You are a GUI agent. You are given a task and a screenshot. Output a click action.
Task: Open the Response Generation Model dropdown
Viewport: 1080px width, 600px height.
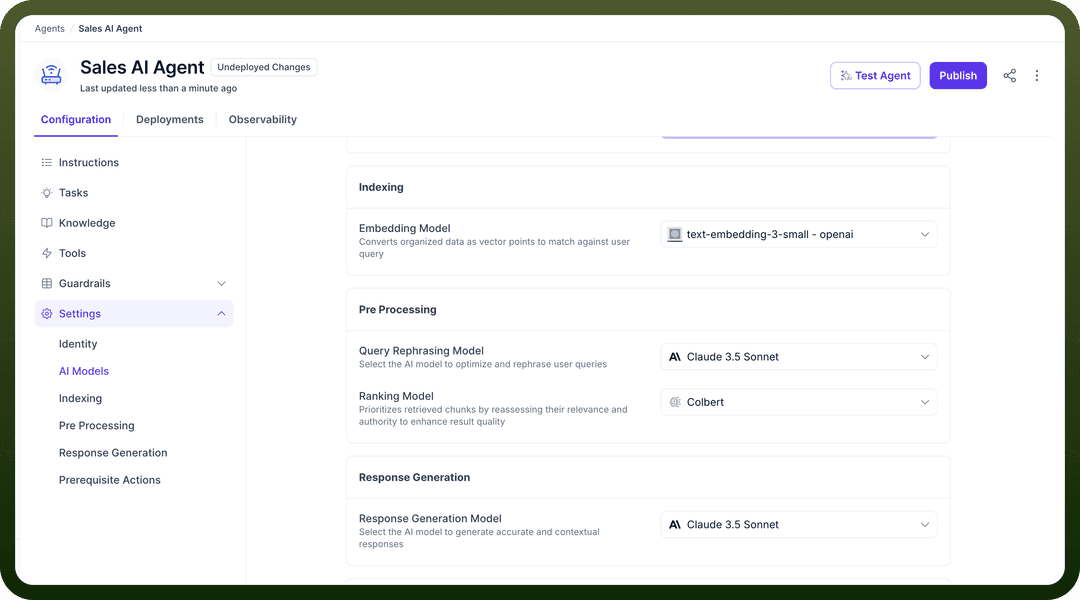click(x=799, y=525)
